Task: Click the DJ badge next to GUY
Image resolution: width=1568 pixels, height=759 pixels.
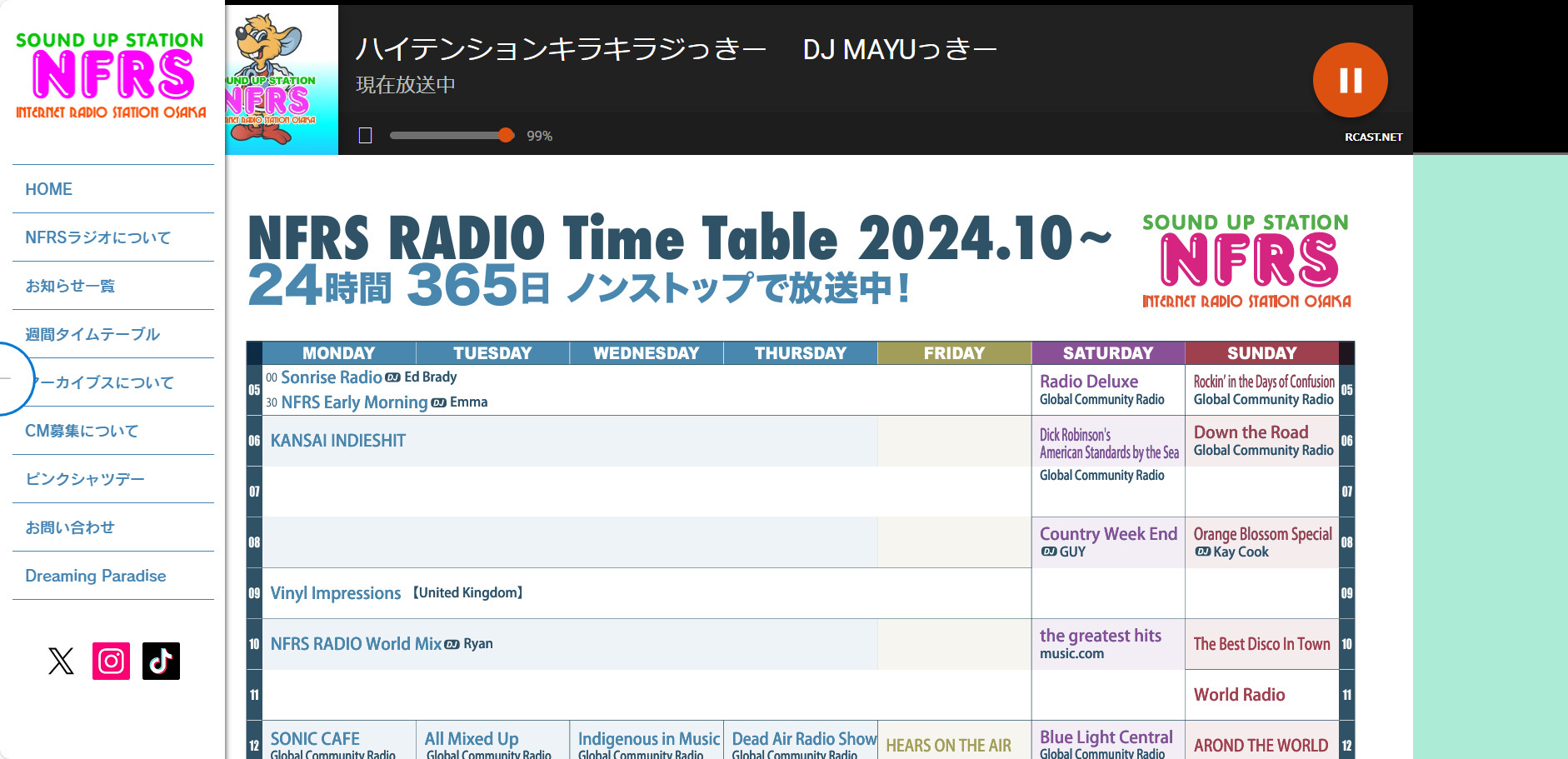Action: click(1049, 552)
